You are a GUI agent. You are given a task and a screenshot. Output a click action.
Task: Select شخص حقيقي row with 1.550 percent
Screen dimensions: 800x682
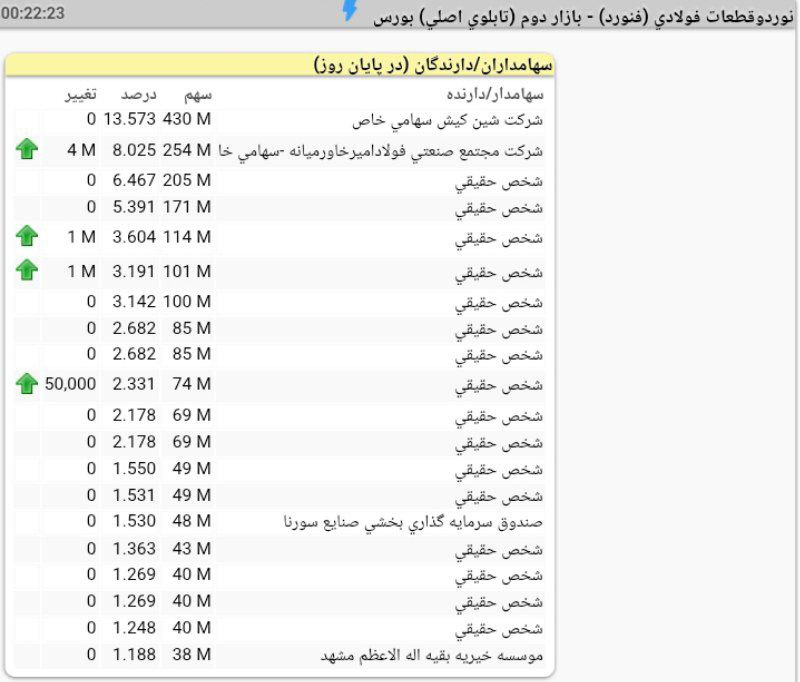click(499, 470)
